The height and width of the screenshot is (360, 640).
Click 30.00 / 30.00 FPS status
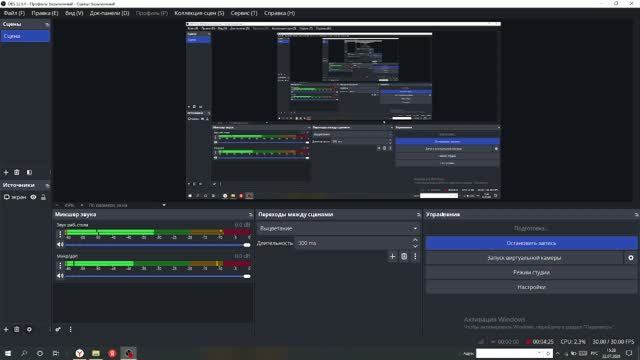point(613,341)
